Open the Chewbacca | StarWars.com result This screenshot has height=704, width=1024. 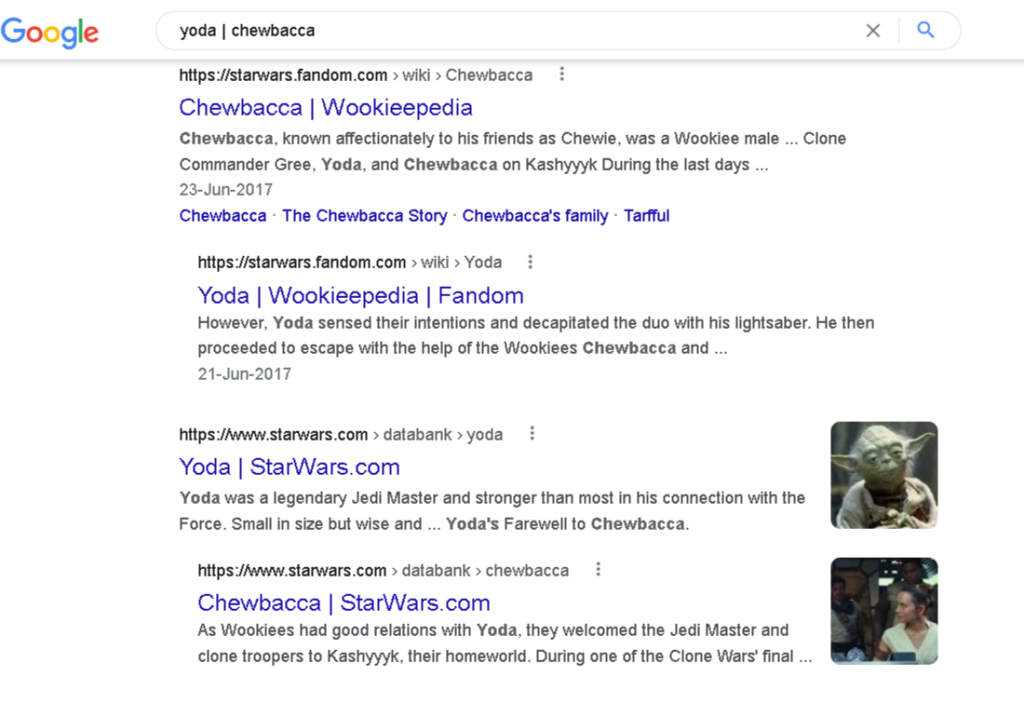pyautogui.click(x=343, y=602)
